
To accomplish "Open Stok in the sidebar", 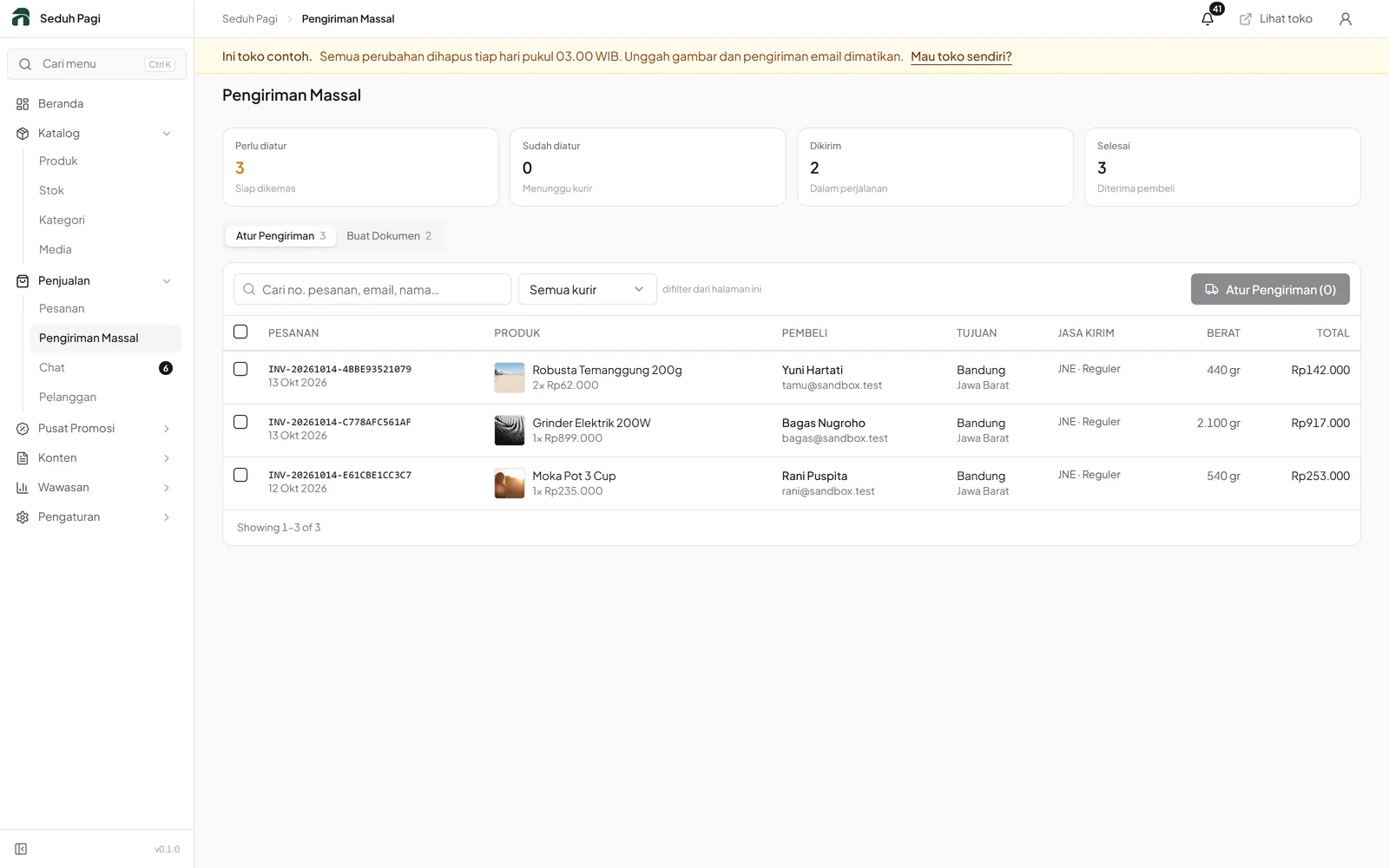I will [x=51, y=191].
